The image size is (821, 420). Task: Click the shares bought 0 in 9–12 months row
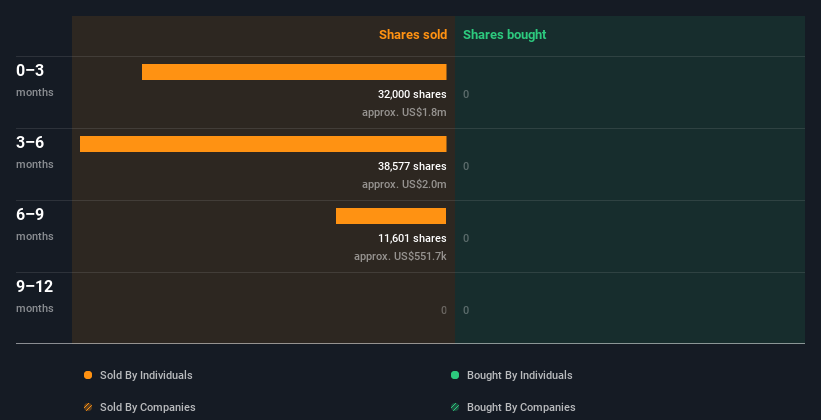(x=466, y=310)
